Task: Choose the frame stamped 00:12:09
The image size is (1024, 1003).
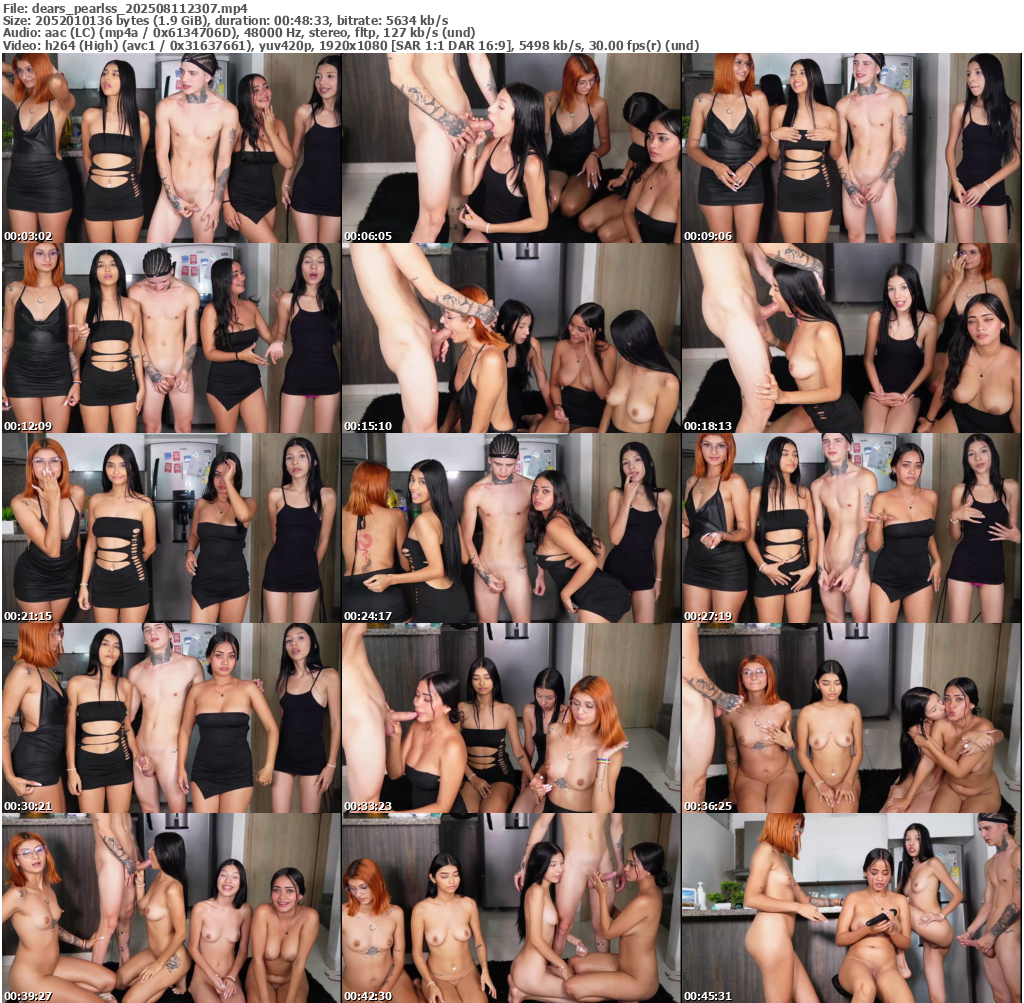Action: pos(171,338)
